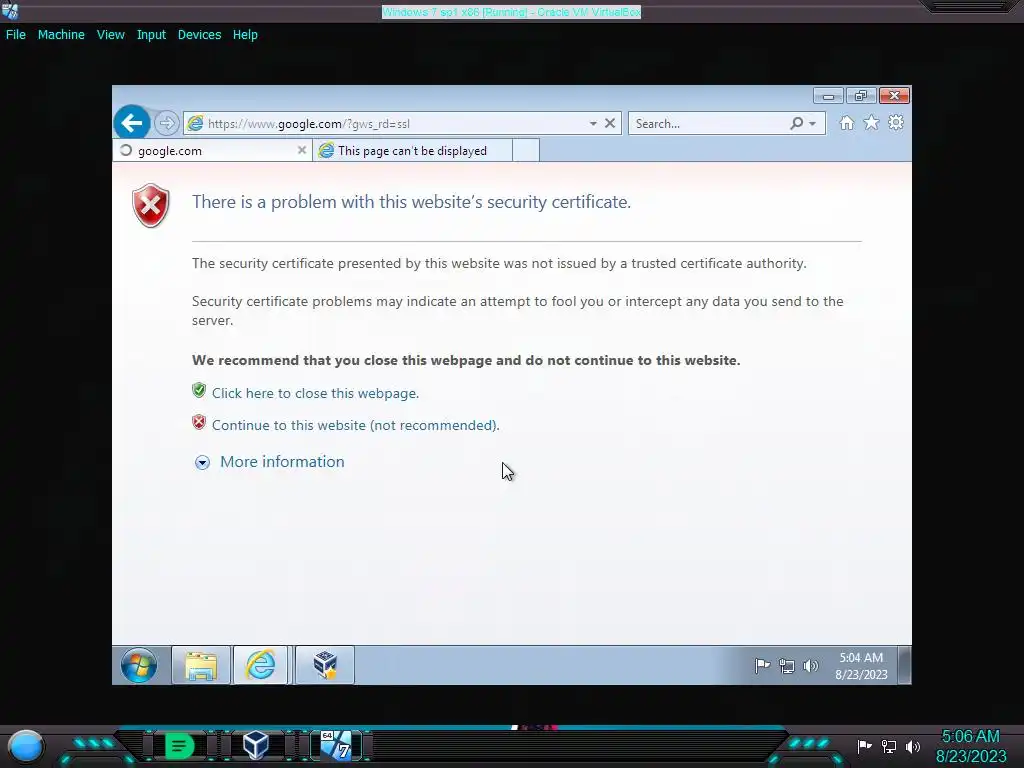Open the VirtualBox File menu

pos(16,35)
